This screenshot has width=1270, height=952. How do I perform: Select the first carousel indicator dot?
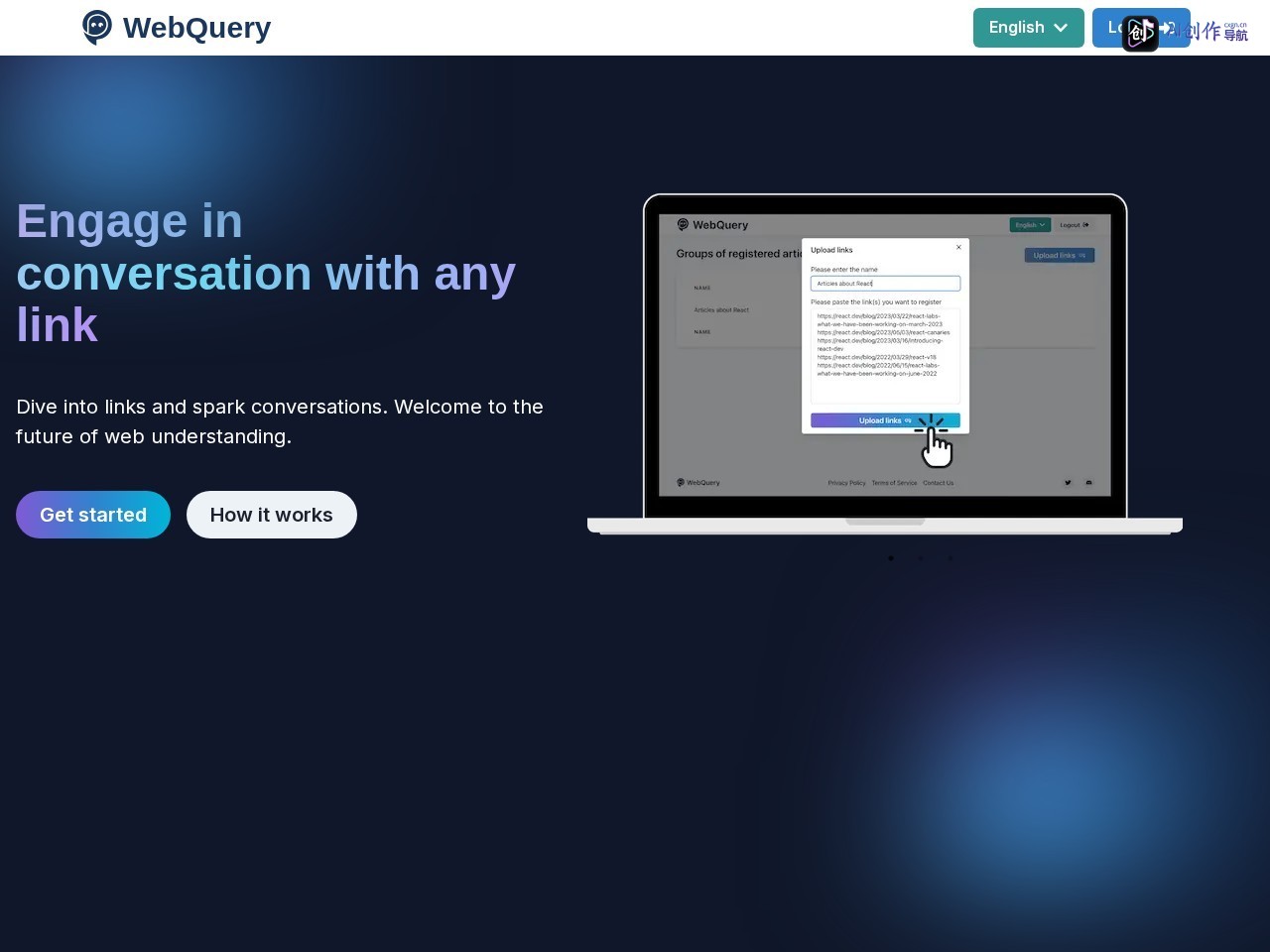click(891, 558)
